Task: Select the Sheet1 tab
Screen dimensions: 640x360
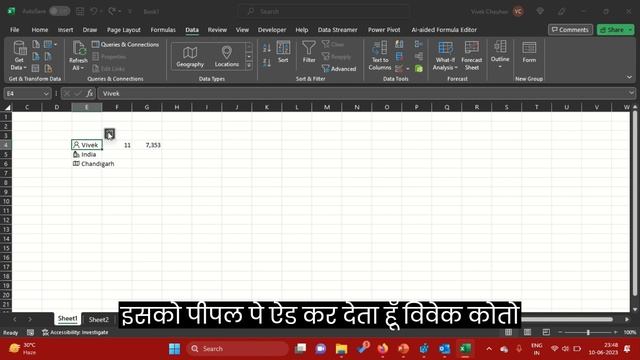Action: pyautogui.click(x=67, y=319)
